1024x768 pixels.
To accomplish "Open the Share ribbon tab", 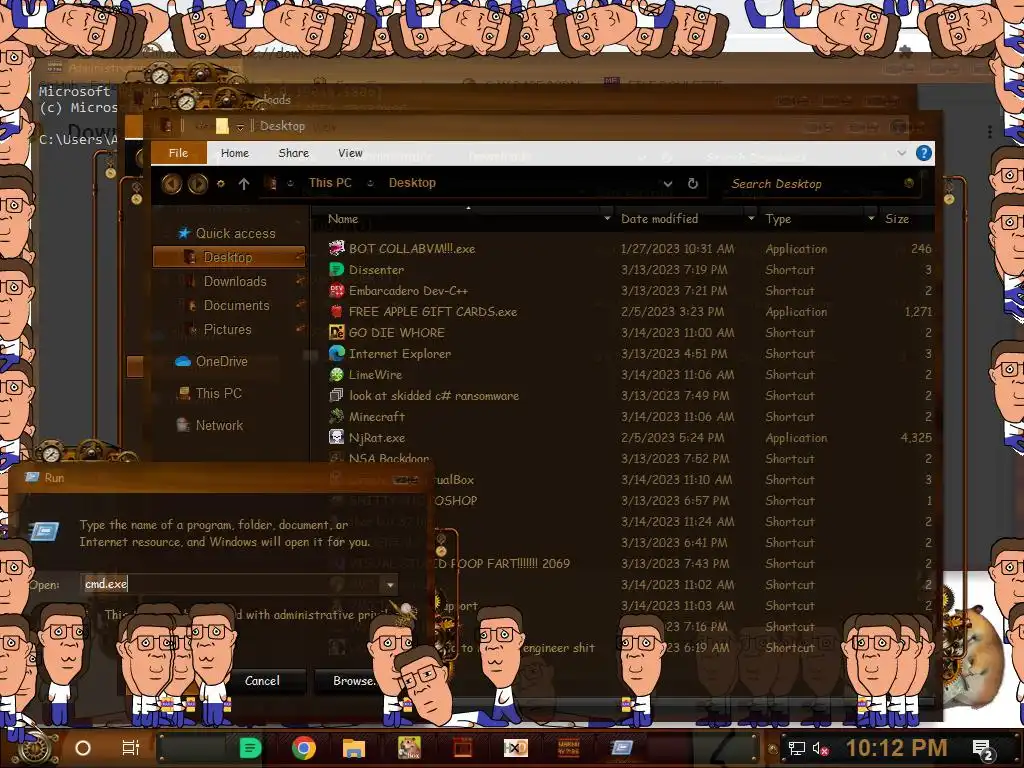I will coord(293,153).
